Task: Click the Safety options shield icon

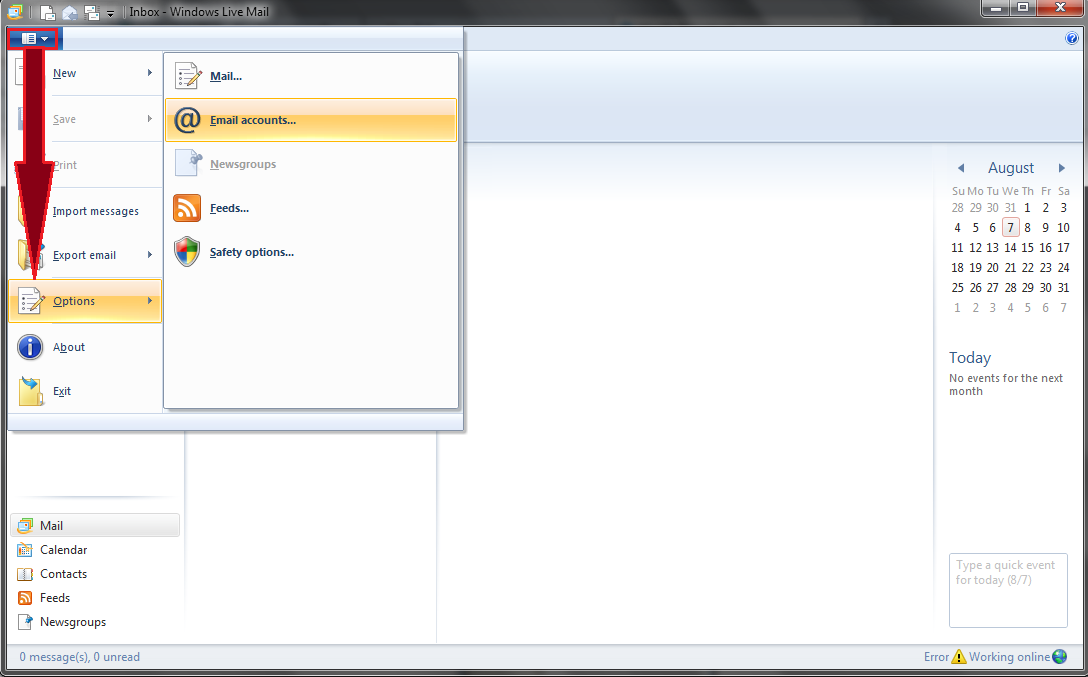Action: coord(187,252)
